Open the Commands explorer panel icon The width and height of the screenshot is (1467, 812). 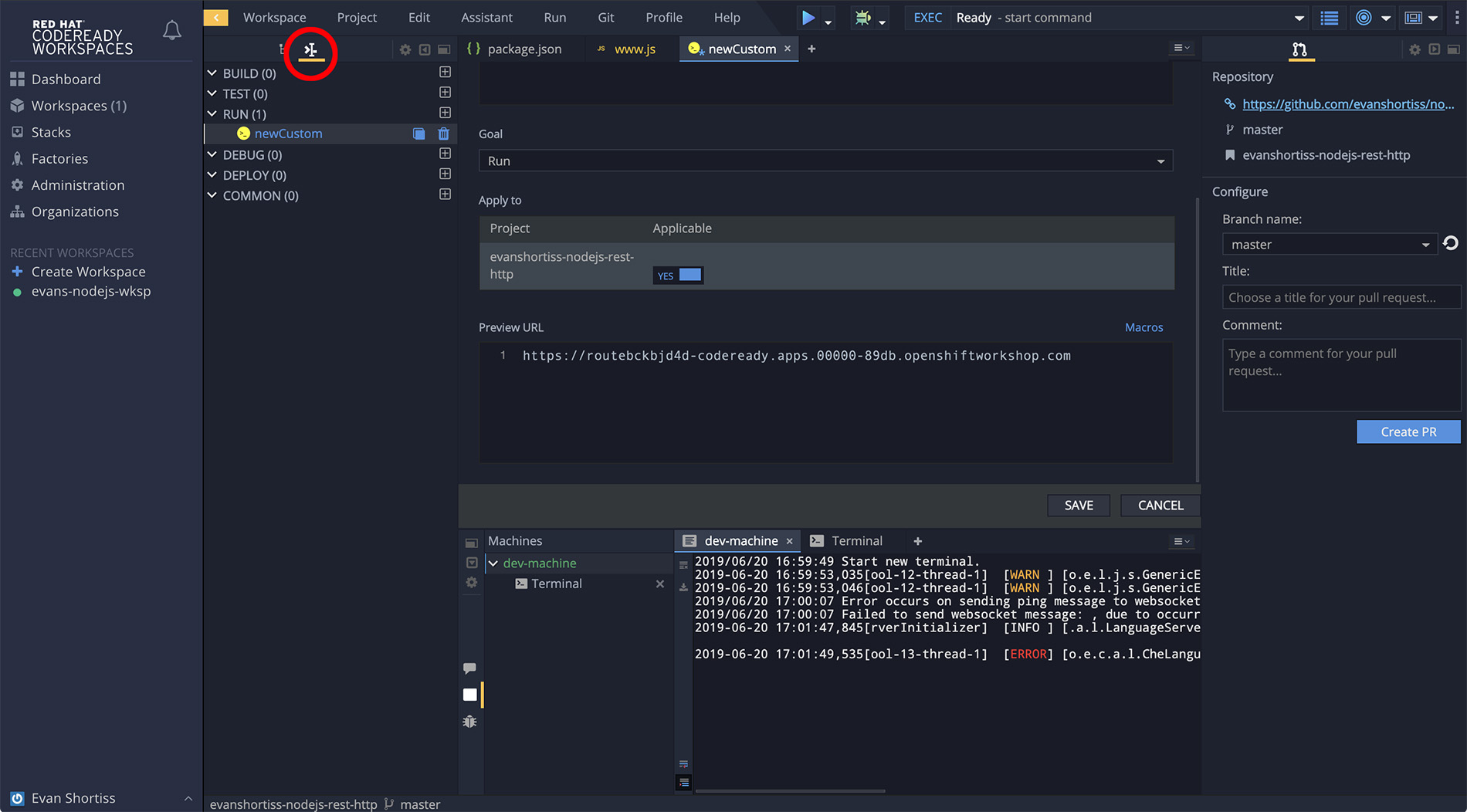[310, 50]
